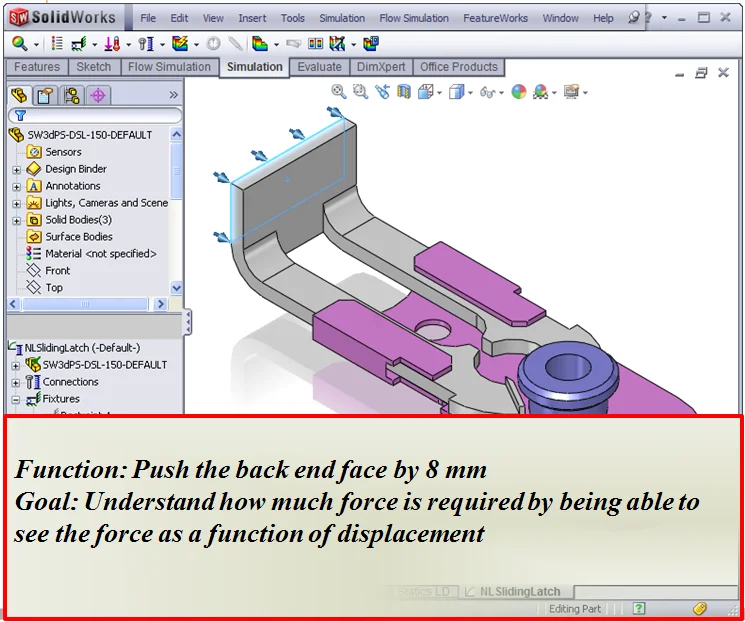745x622 pixels.
Task: Open the FeatureManager design tree tab
Action: coord(19,95)
